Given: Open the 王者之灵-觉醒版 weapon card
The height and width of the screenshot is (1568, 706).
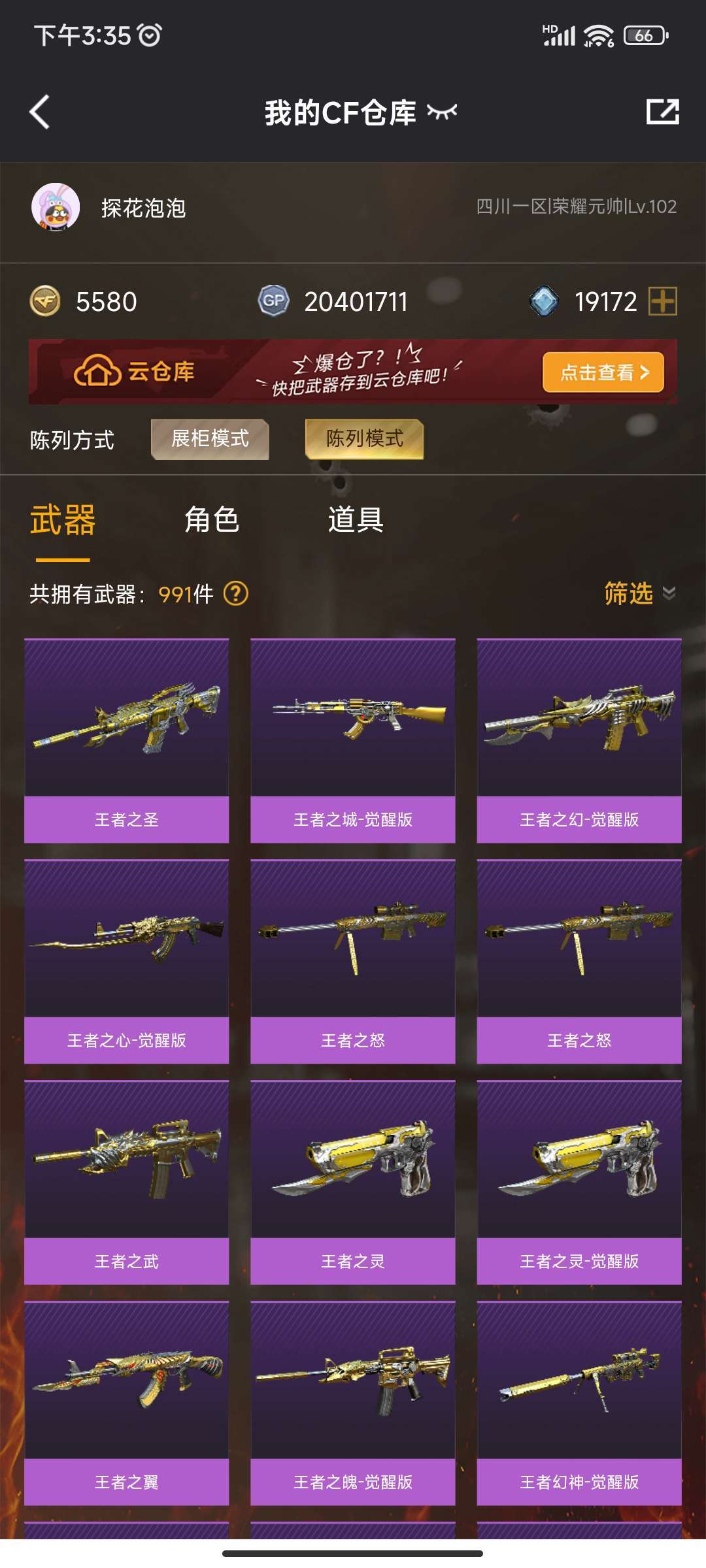Looking at the screenshot, I should [579, 1183].
